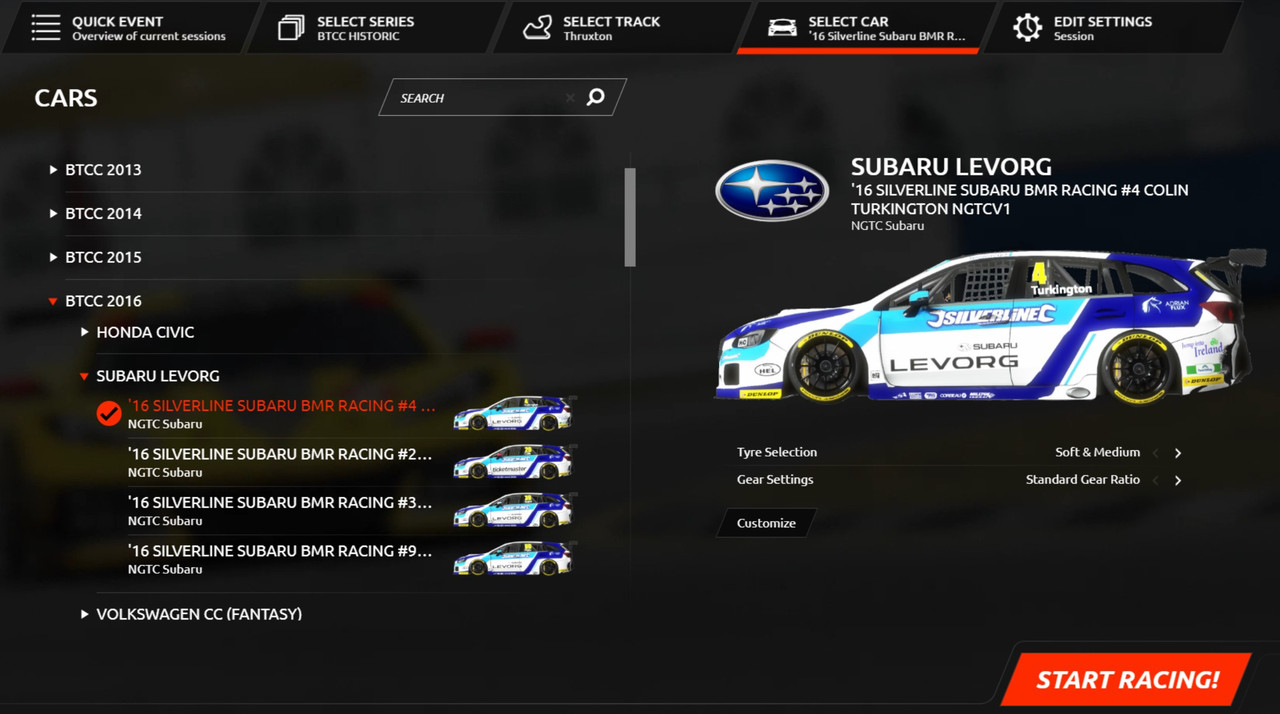The height and width of the screenshot is (714, 1280).
Task: Click the Start Racing! button
Action: point(1127,680)
